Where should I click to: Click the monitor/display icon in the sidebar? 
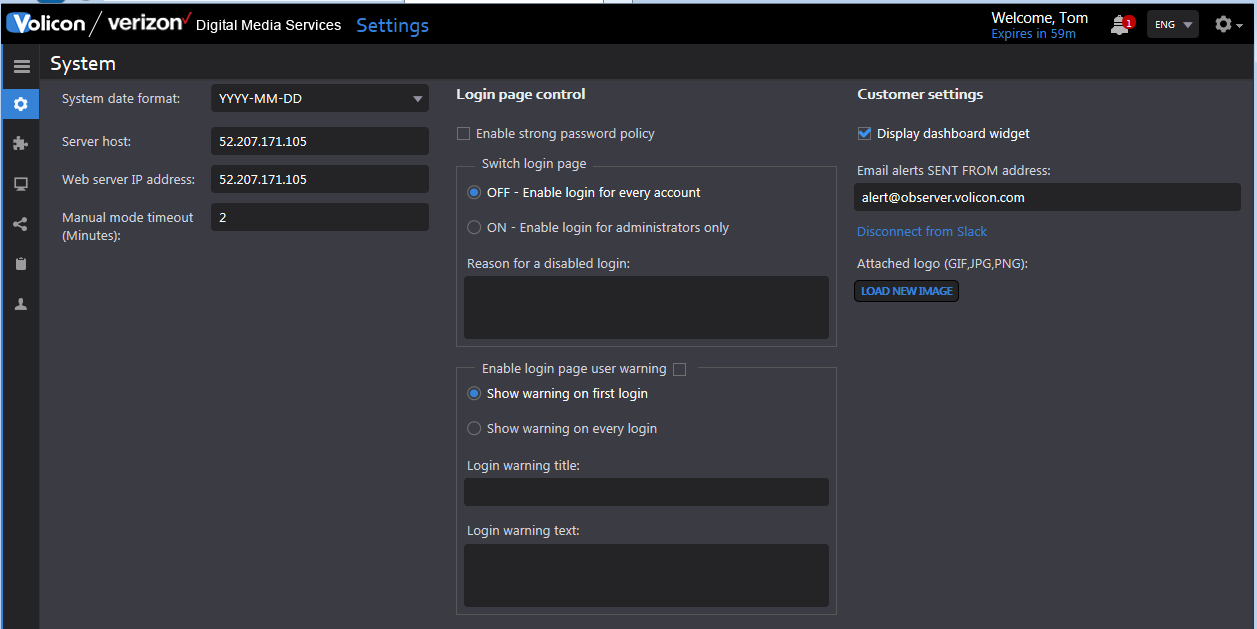(20, 183)
